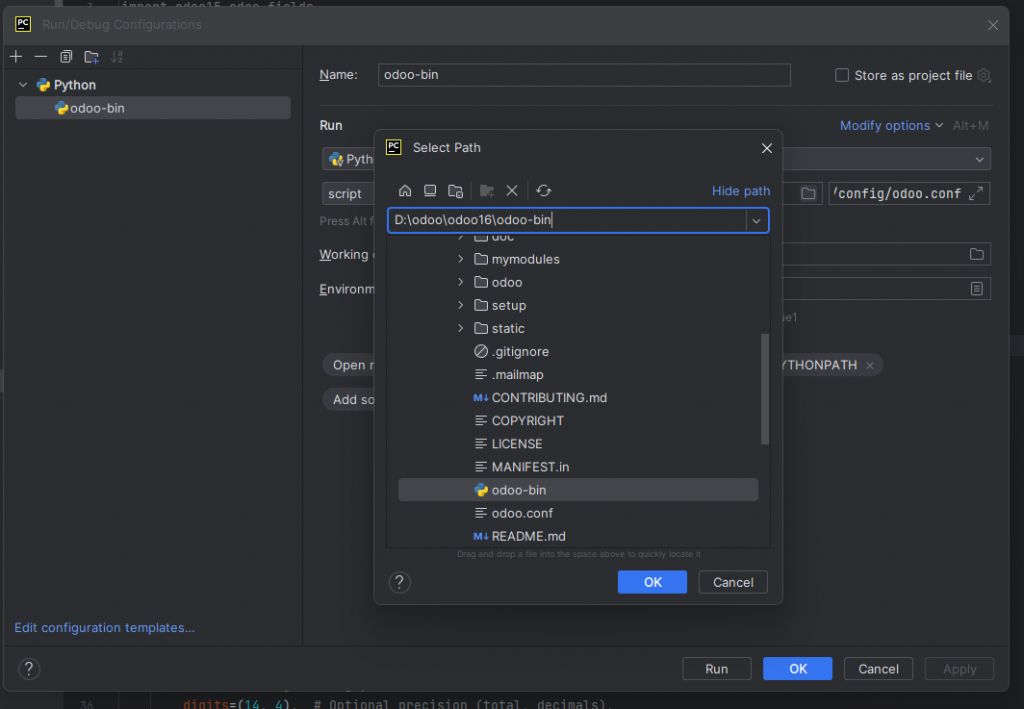Click the Desktop directory icon in Select Path
This screenshot has width=1024, height=709.
[430, 191]
